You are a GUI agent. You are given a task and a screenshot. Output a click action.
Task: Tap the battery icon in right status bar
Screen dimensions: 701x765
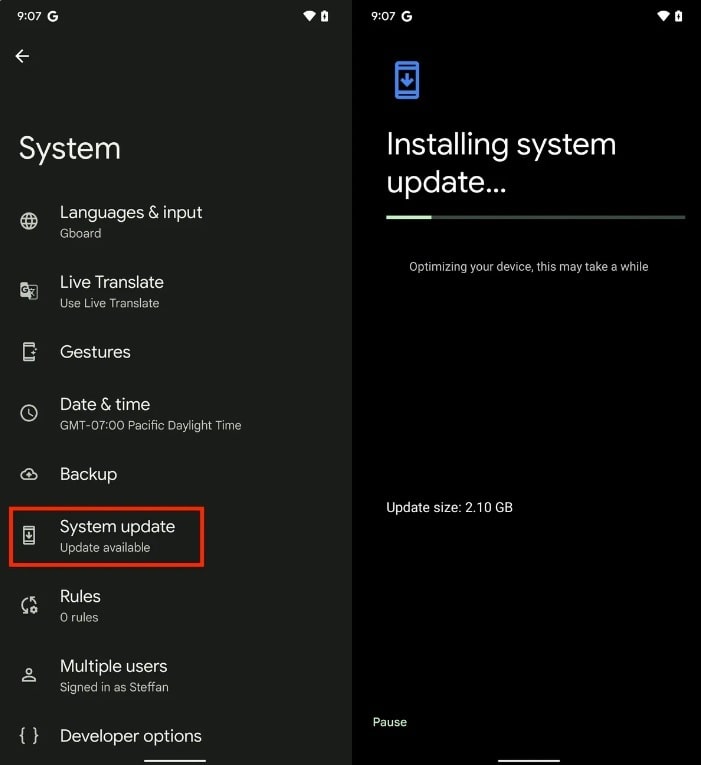point(679,16)
